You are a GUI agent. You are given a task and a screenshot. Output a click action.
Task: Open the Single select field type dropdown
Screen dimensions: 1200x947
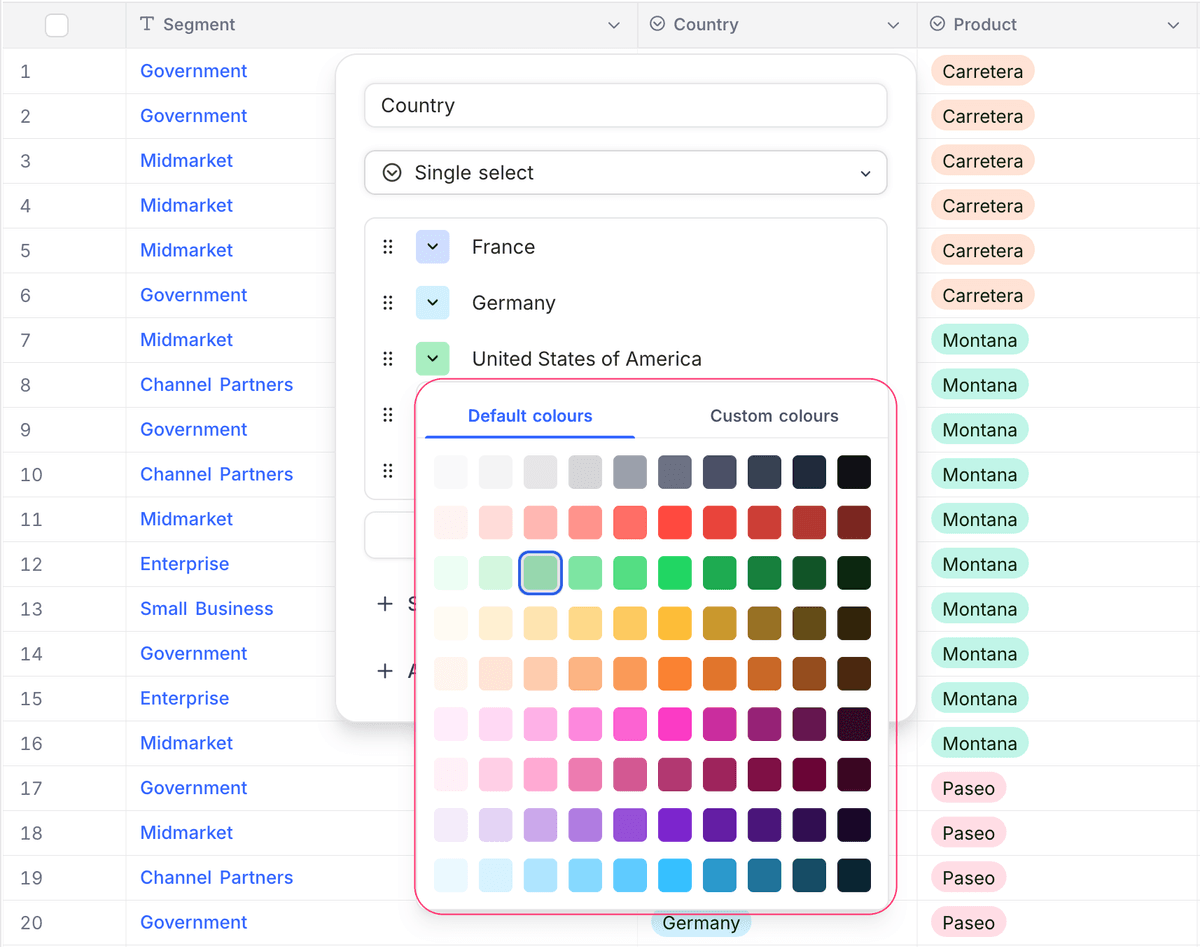coord(625,173)
